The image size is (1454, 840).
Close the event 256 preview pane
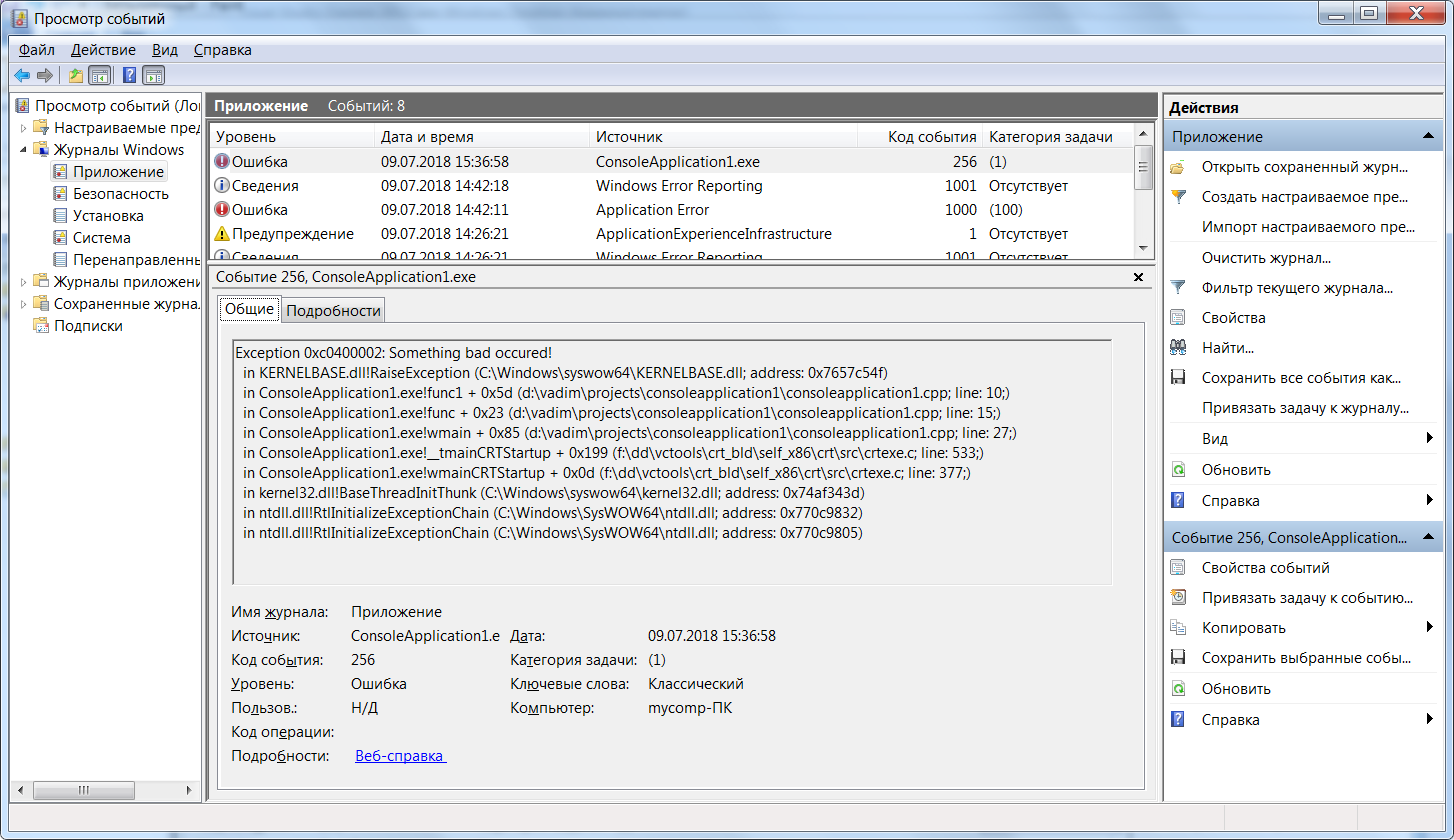tap(1138, 277)
